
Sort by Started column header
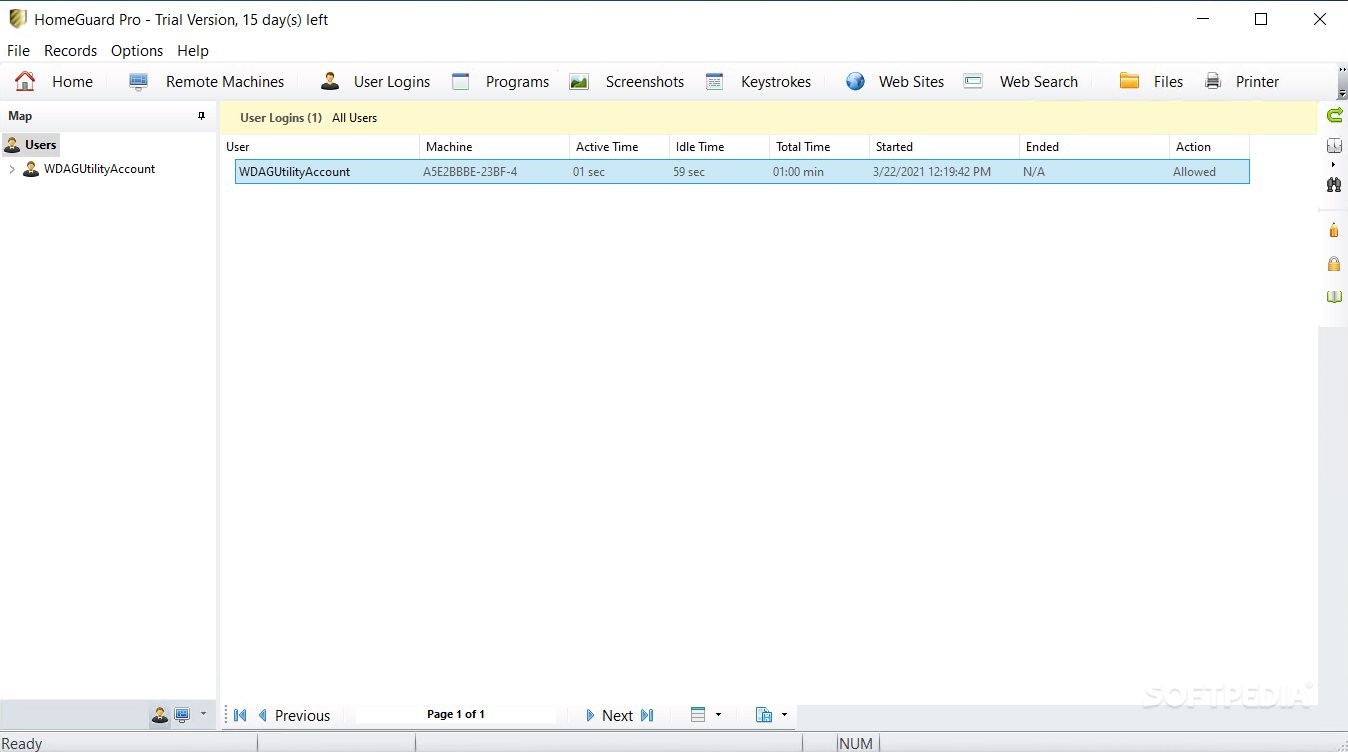point(945,147)
